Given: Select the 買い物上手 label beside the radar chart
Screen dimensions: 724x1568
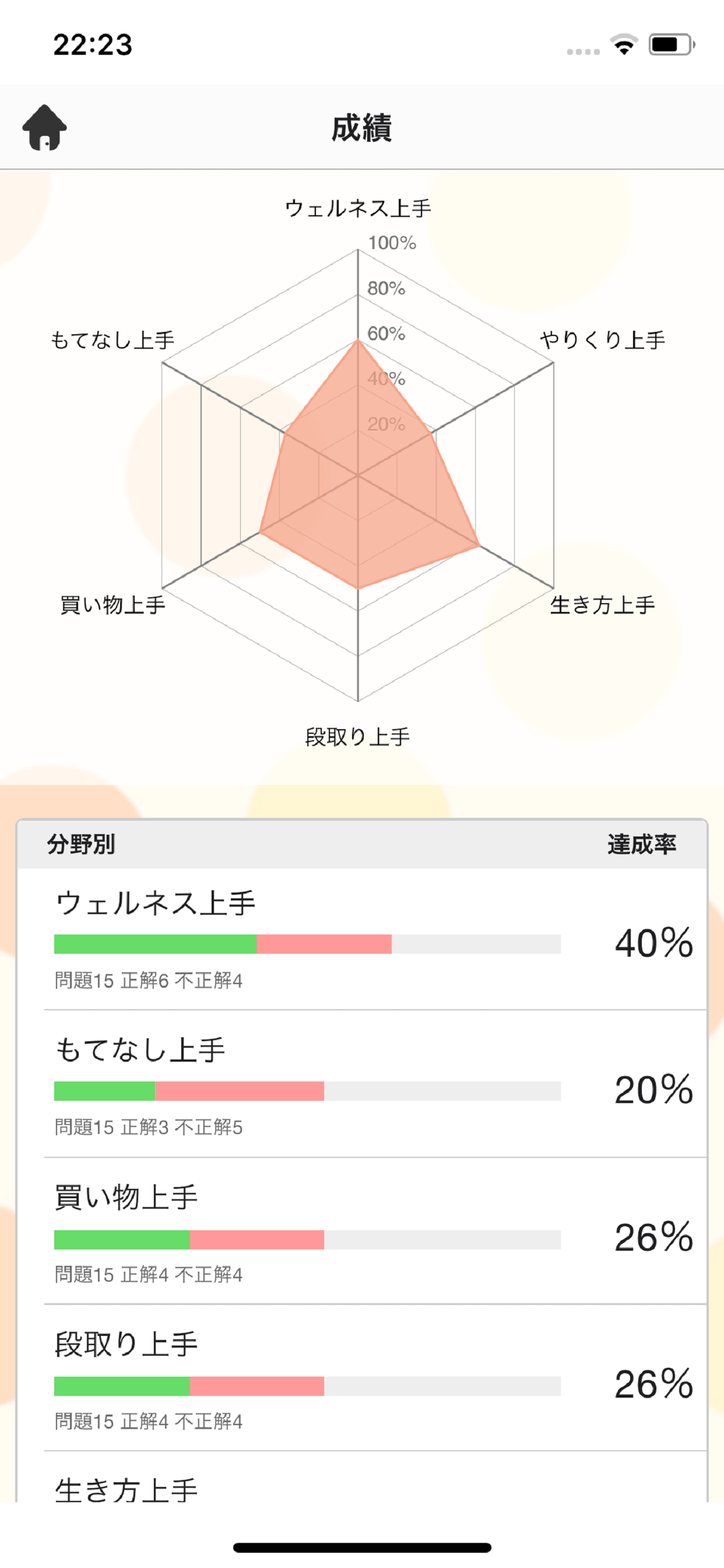Looking at the screenshot, I should click(113, 605).
